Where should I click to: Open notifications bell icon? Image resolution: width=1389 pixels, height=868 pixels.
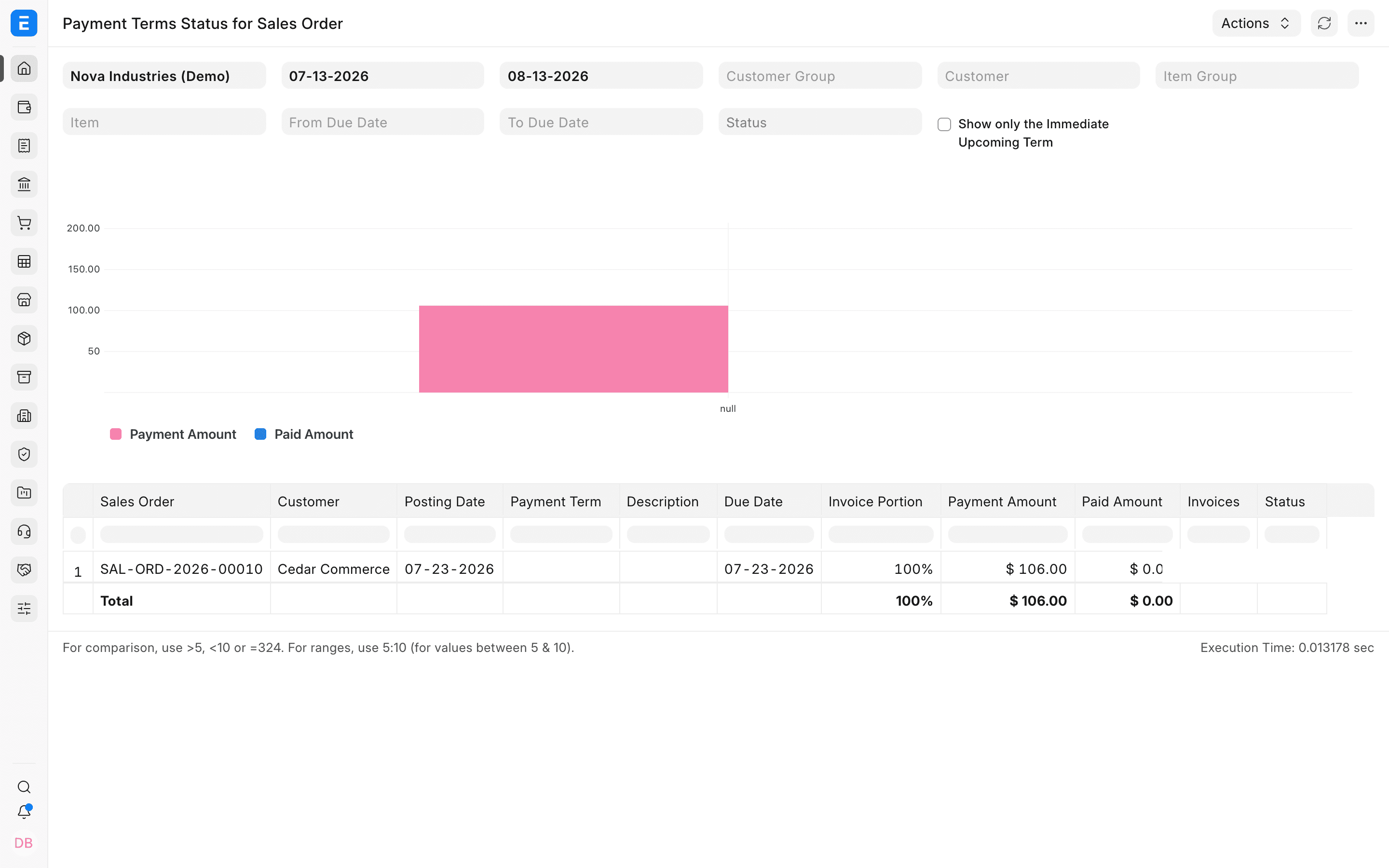[x=24, y=812]
